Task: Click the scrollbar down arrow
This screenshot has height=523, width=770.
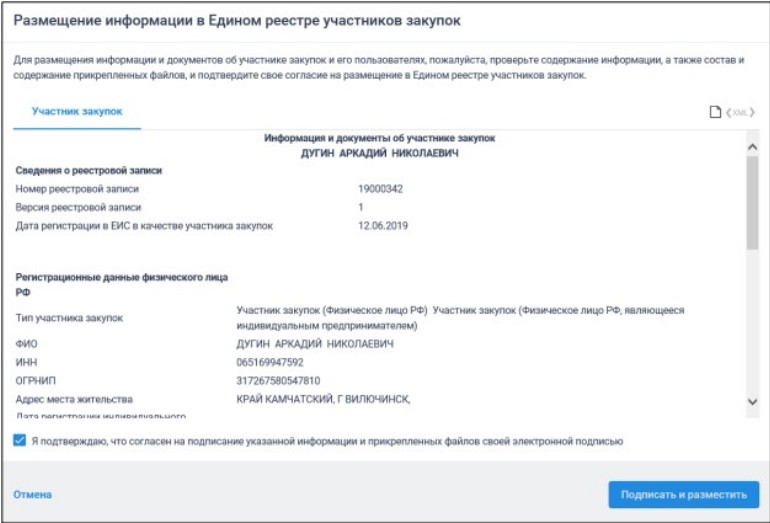Action: pos(753,401)
